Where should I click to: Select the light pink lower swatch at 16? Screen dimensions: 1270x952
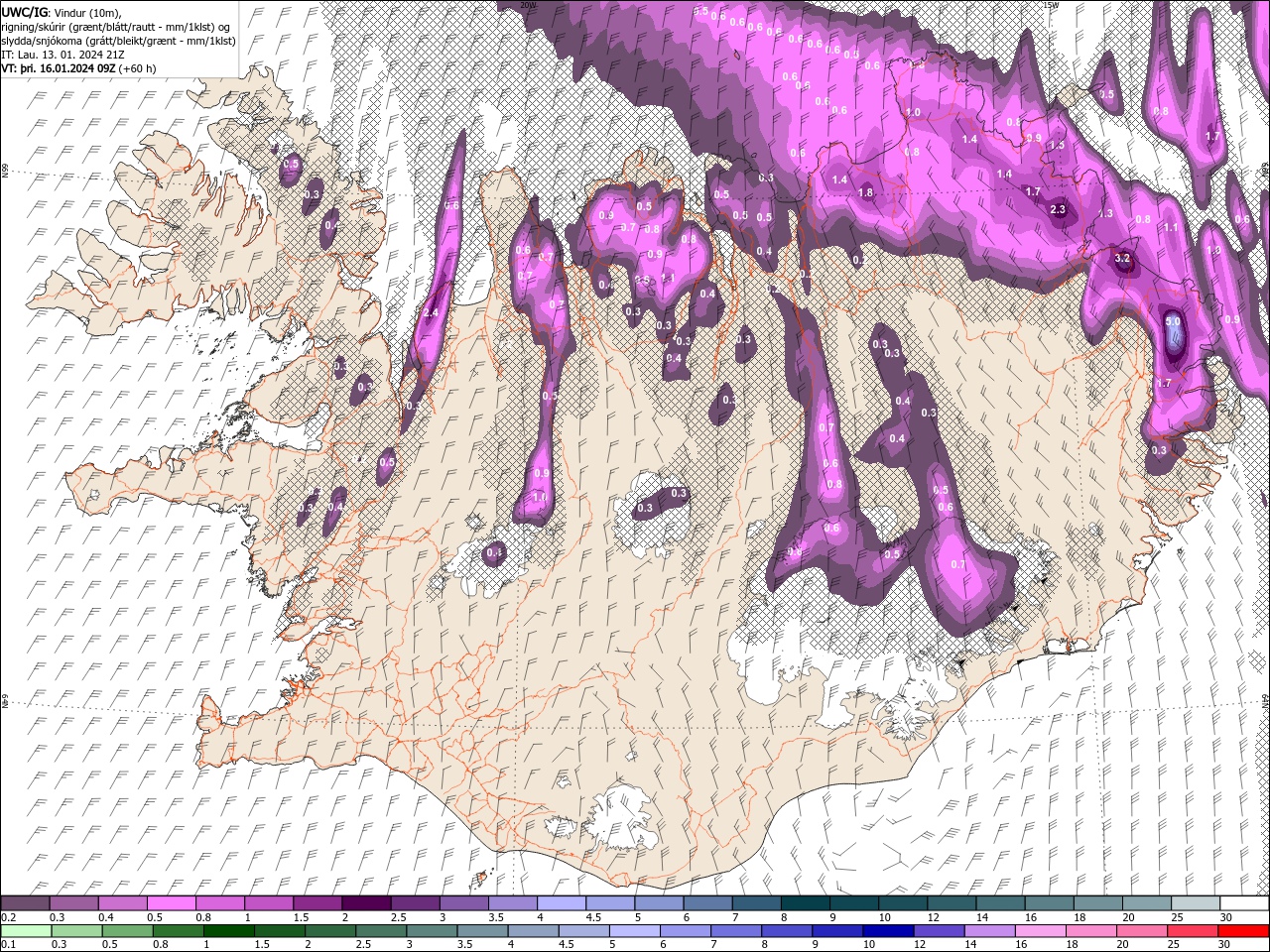[x=1041, y=931]
